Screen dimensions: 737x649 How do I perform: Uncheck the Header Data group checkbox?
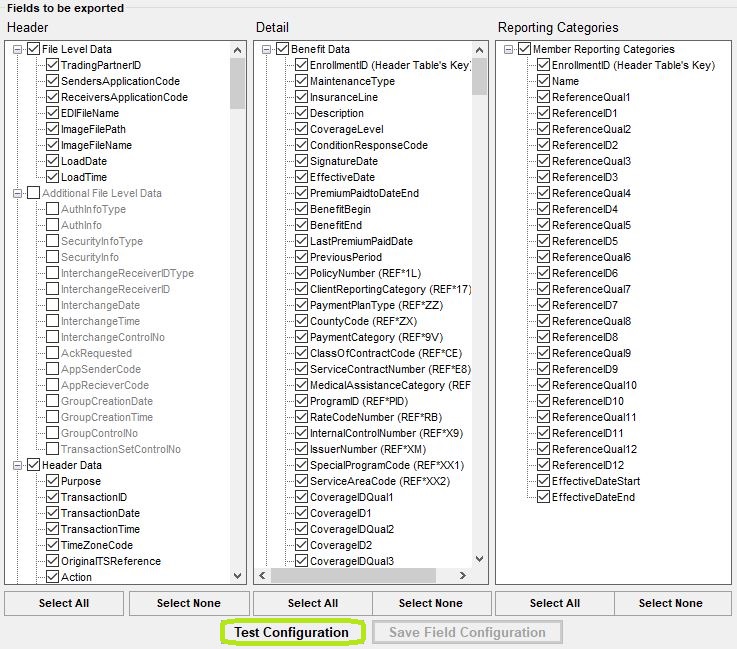tap(33, 465)
